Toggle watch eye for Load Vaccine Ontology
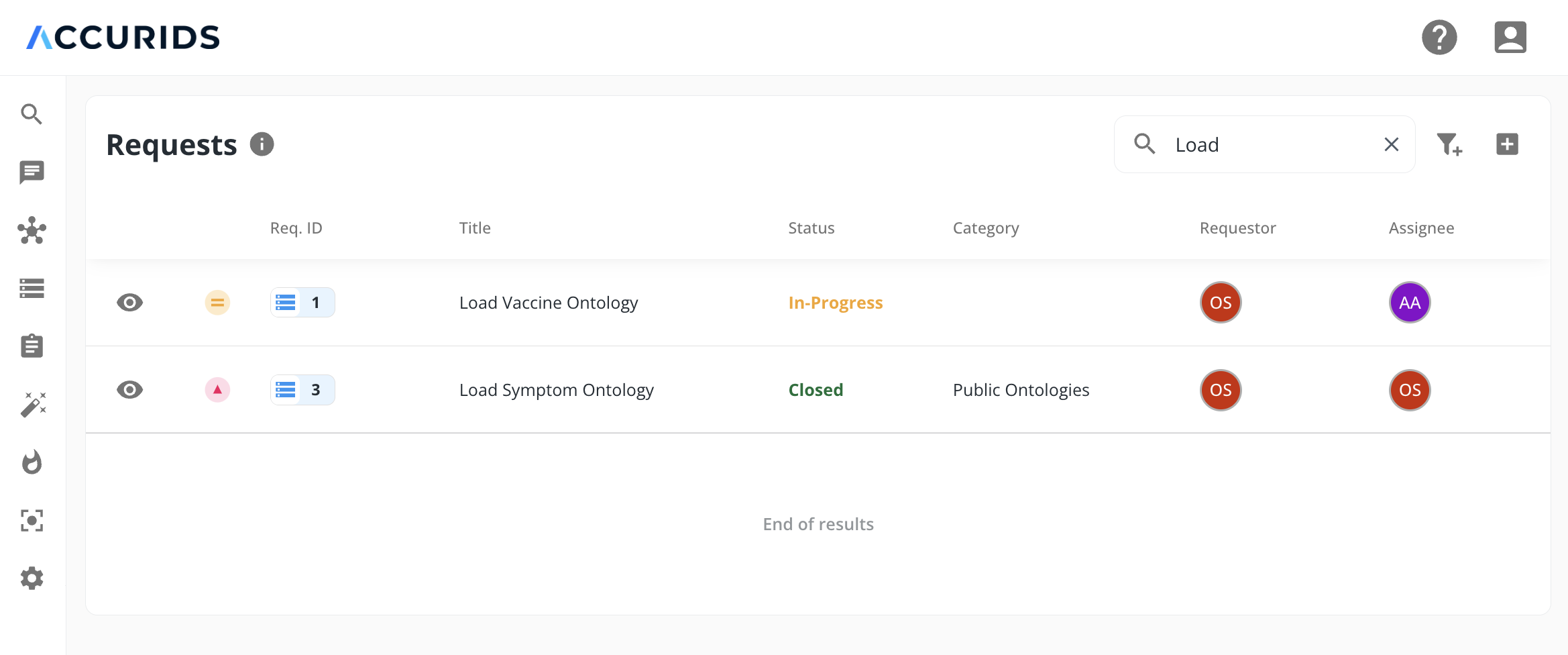 click(129, 303)
